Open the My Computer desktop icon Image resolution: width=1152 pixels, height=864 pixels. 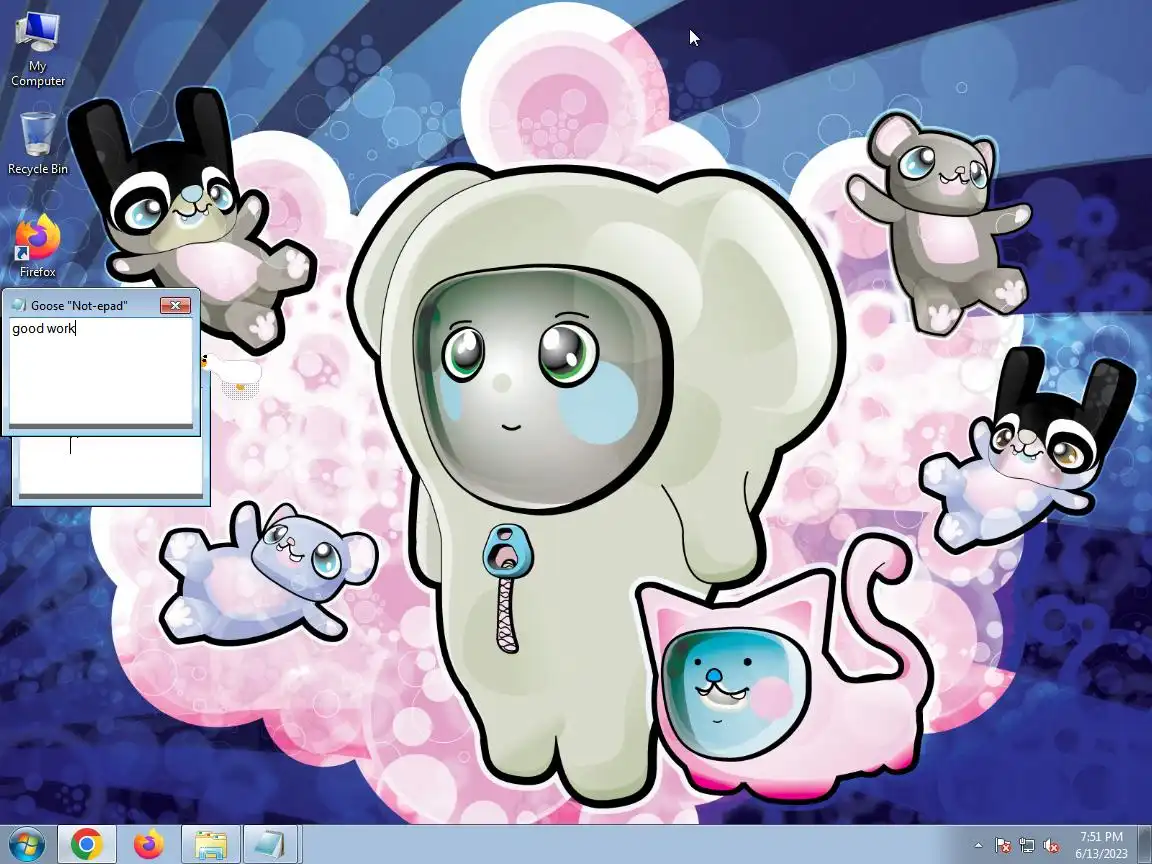pyautogui.click(x=37, y=48)
